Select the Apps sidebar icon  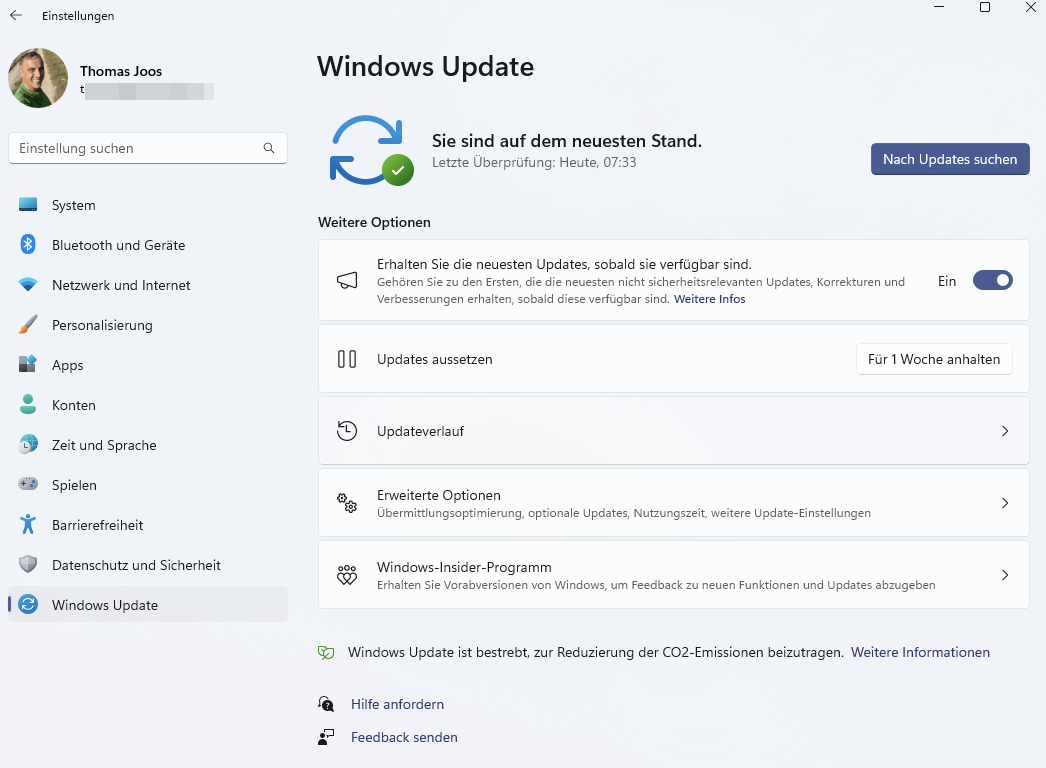[26, 365]
